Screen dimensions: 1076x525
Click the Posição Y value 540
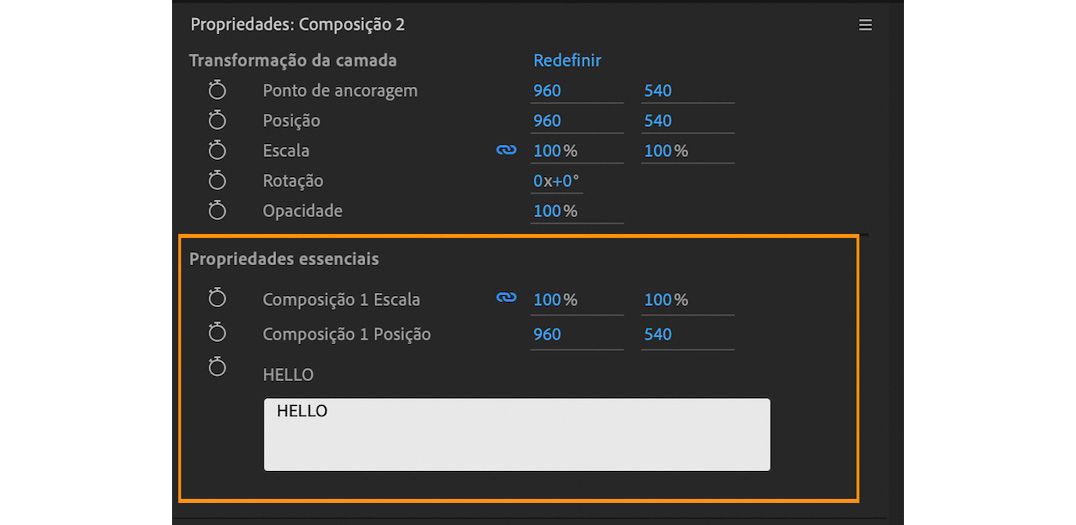(x=657, y=121)
